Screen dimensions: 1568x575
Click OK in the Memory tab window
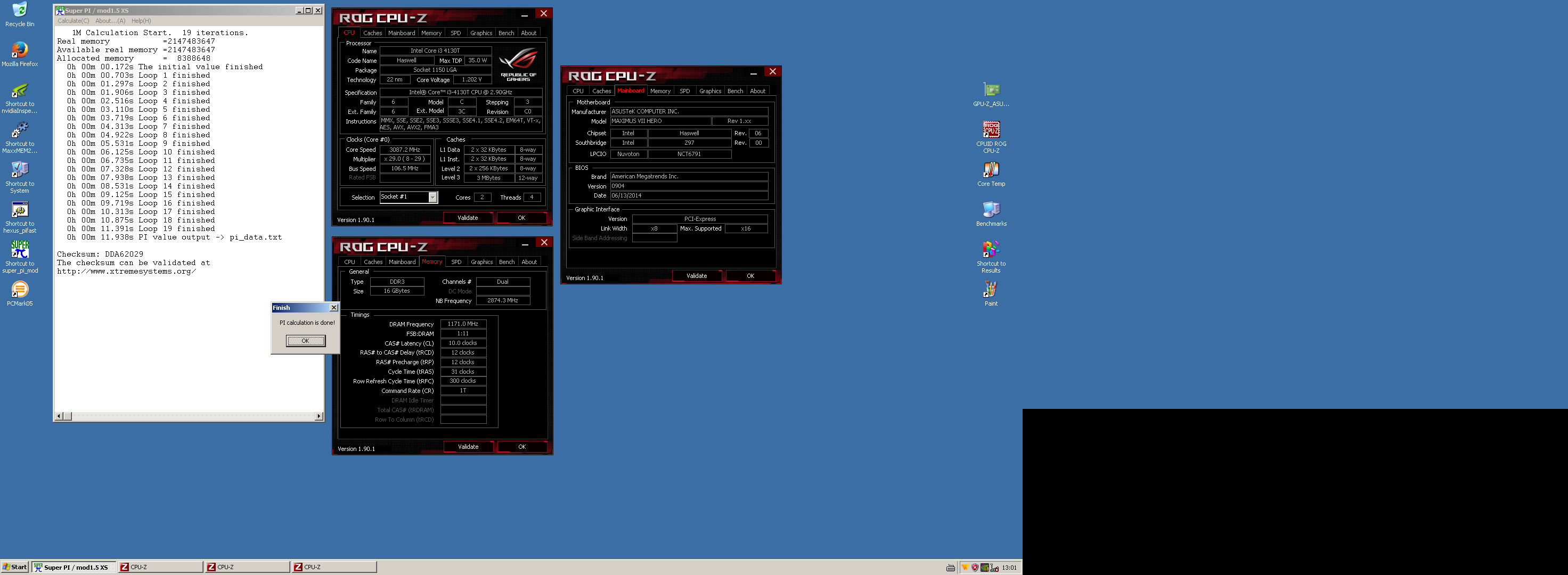coord(522,447)
